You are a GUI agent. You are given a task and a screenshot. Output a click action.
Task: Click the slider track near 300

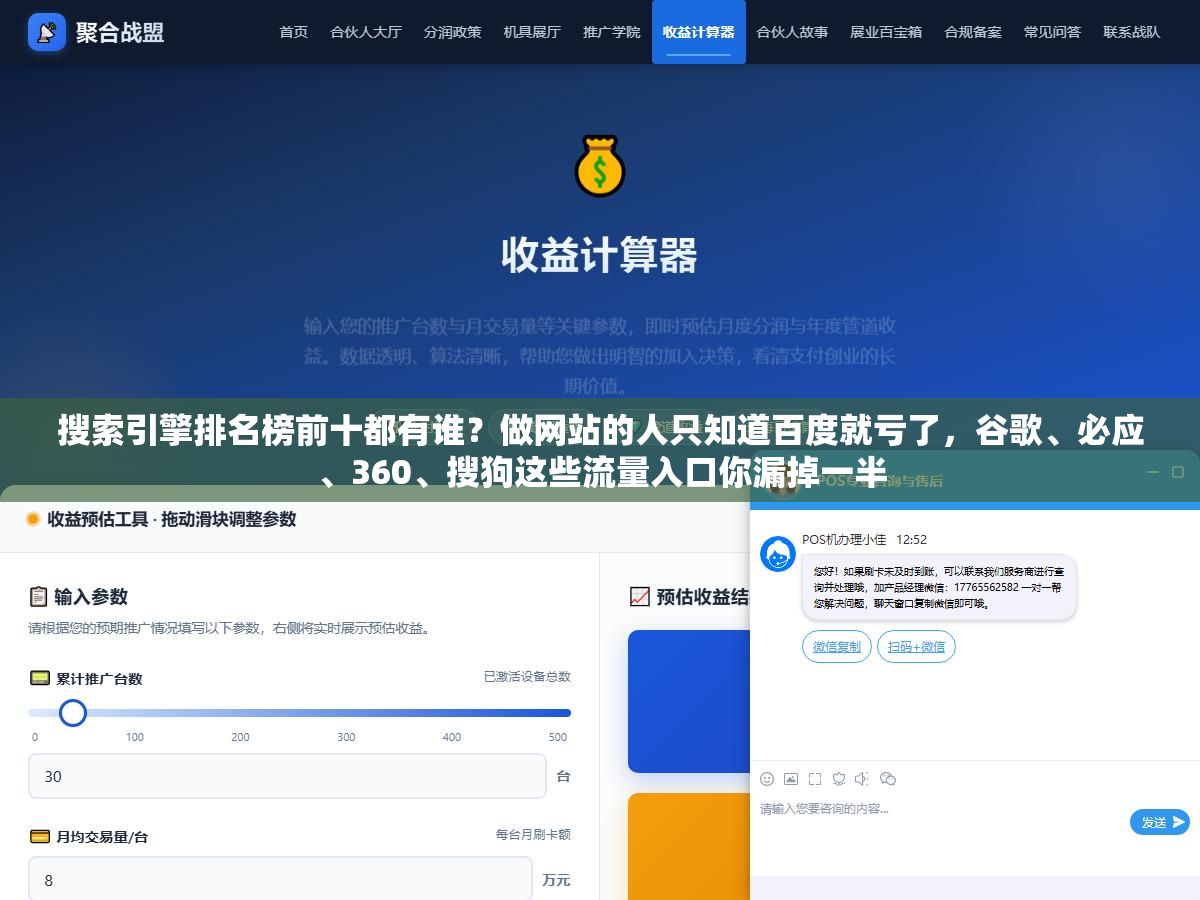(346, 713)
